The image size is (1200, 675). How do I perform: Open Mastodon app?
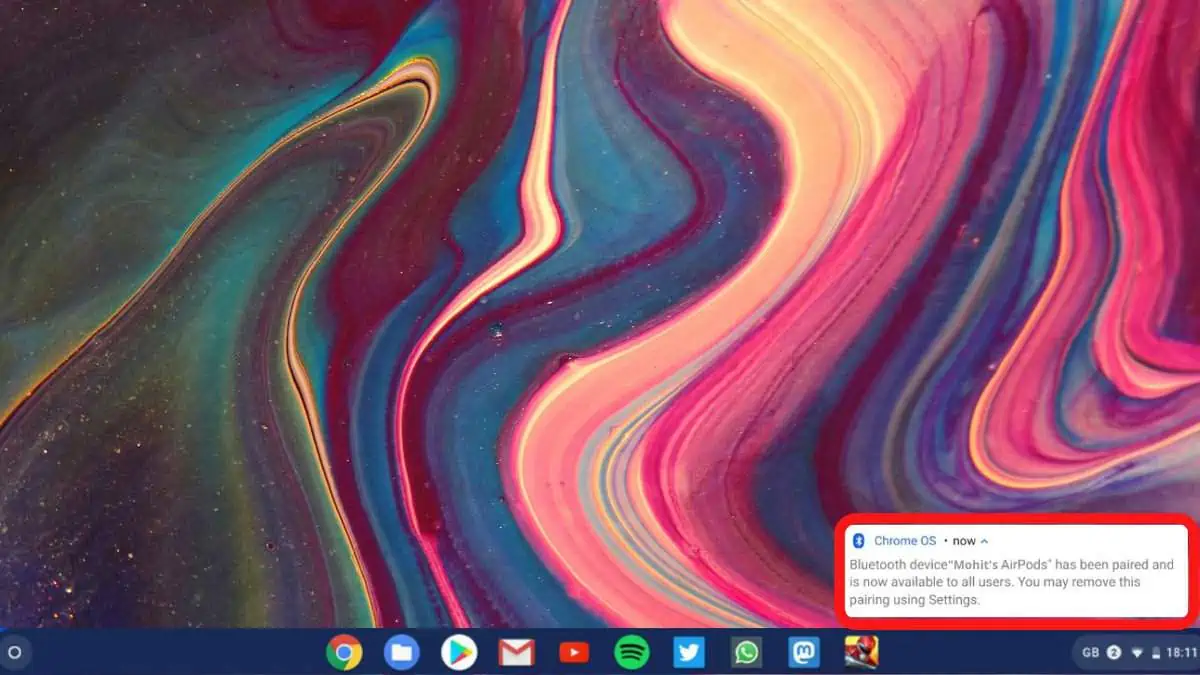pyautogui.click(x=804, y=653)
